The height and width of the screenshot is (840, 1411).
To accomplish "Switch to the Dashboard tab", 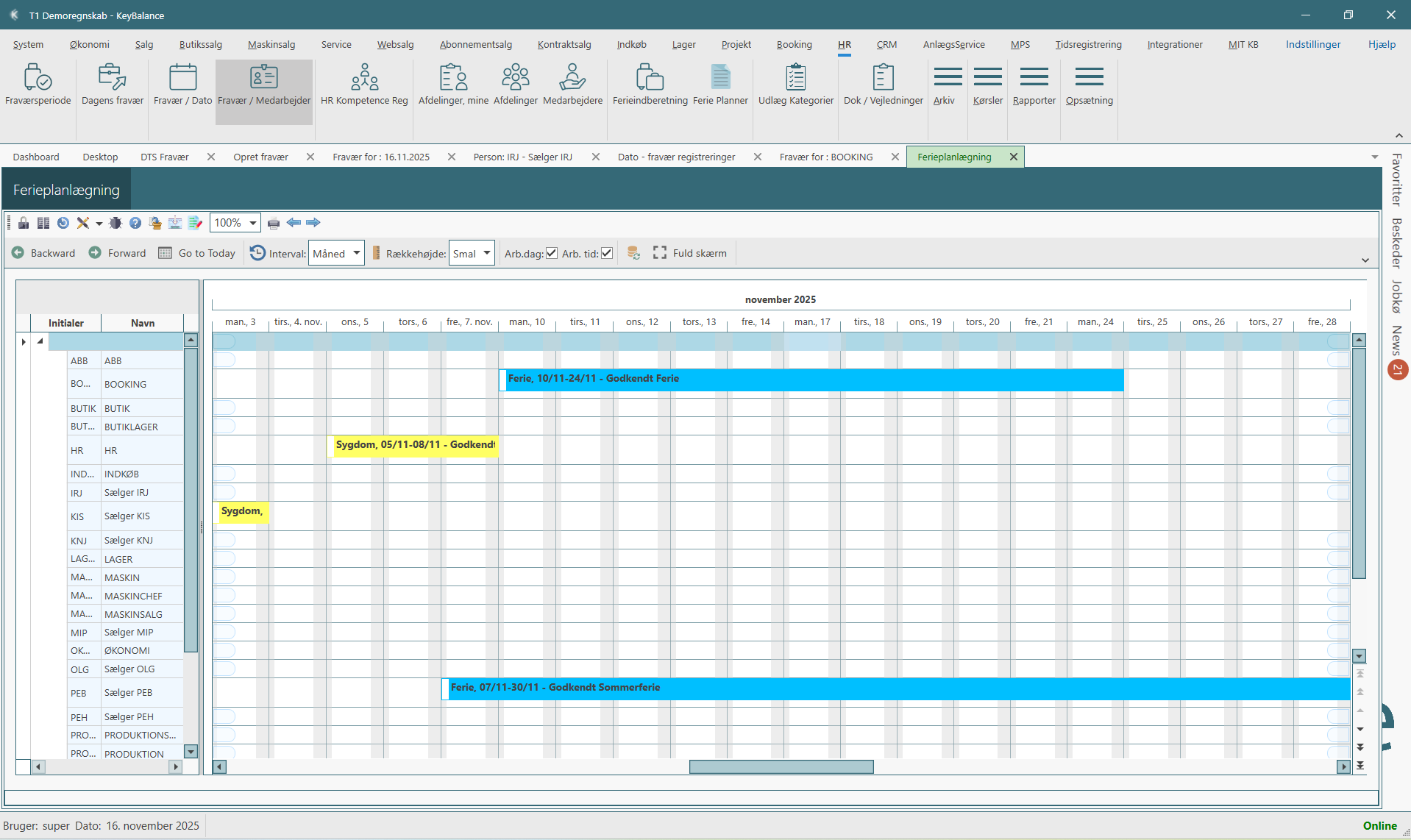I will click(x=35, y=156).
